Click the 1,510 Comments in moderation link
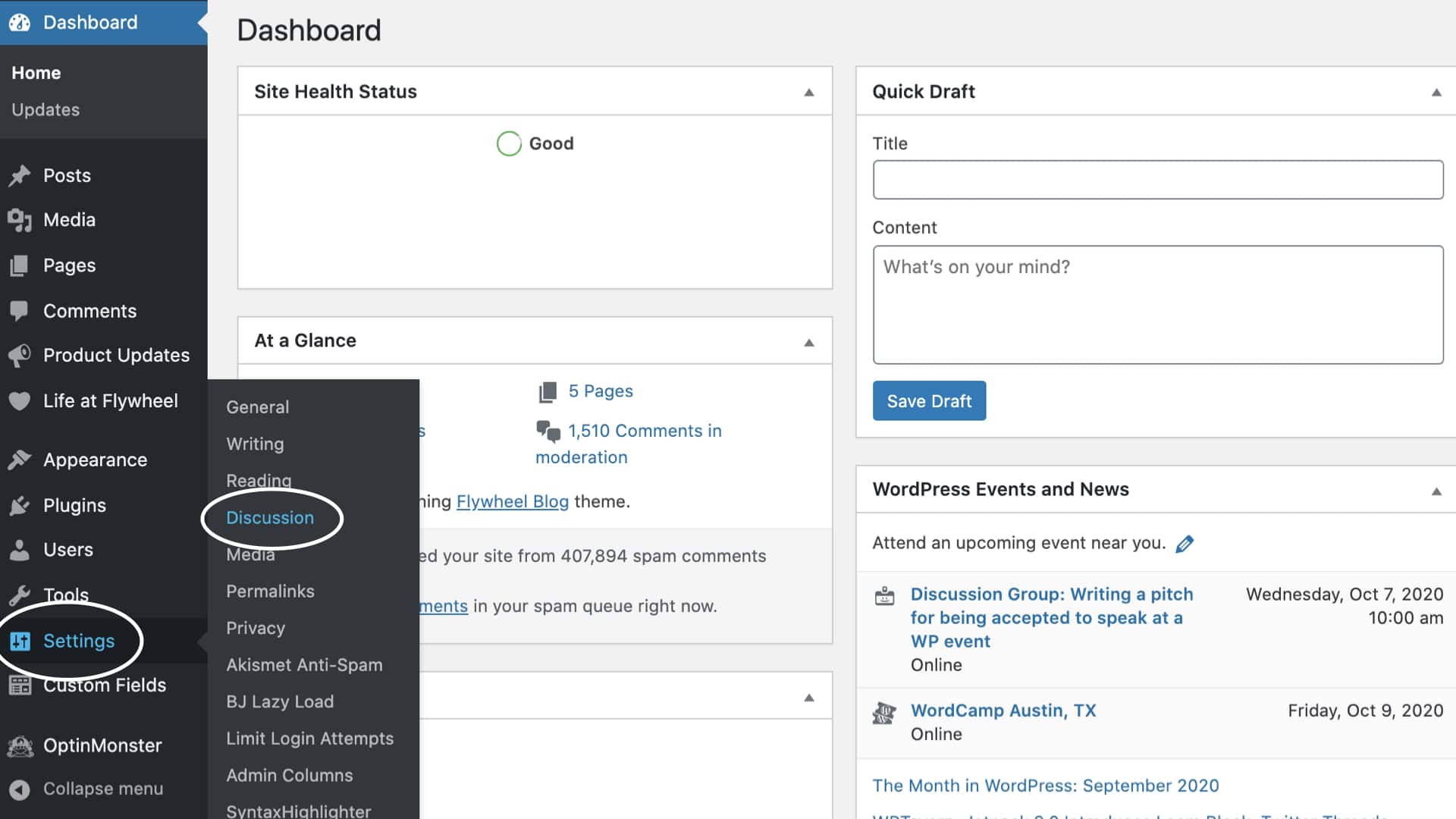1456x819 pixels. point(645,431)
